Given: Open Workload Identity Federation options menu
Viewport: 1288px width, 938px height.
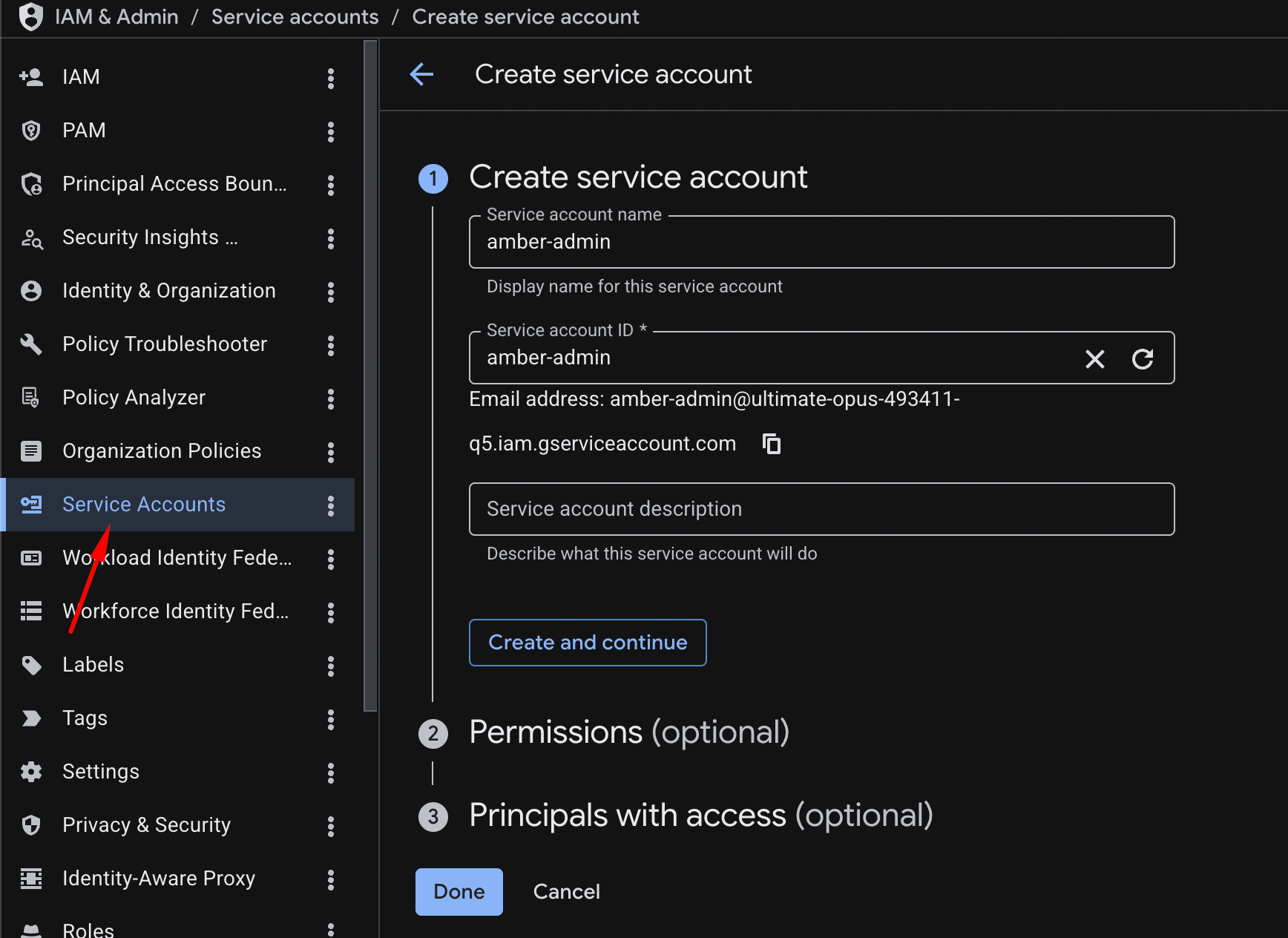Looking at the screenshot, I should click(x=331, y=560).
